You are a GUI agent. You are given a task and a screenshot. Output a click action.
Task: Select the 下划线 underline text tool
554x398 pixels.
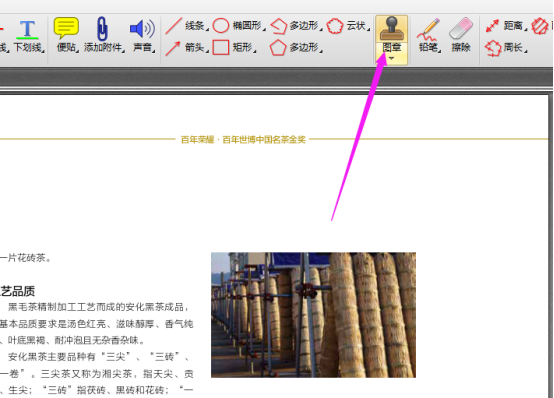pos(28,36)
